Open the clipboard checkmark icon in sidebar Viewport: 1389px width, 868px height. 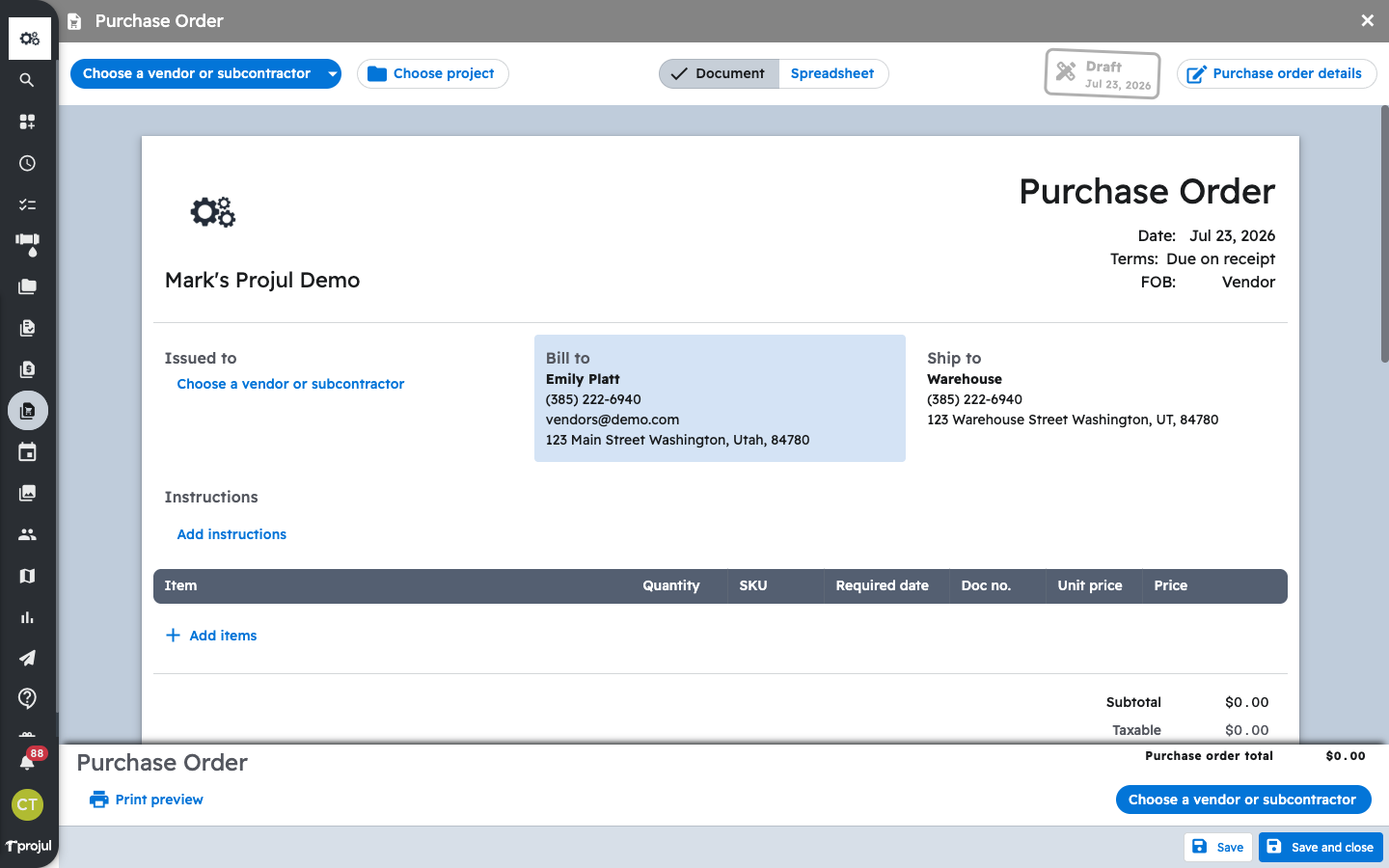pos(27,328)
